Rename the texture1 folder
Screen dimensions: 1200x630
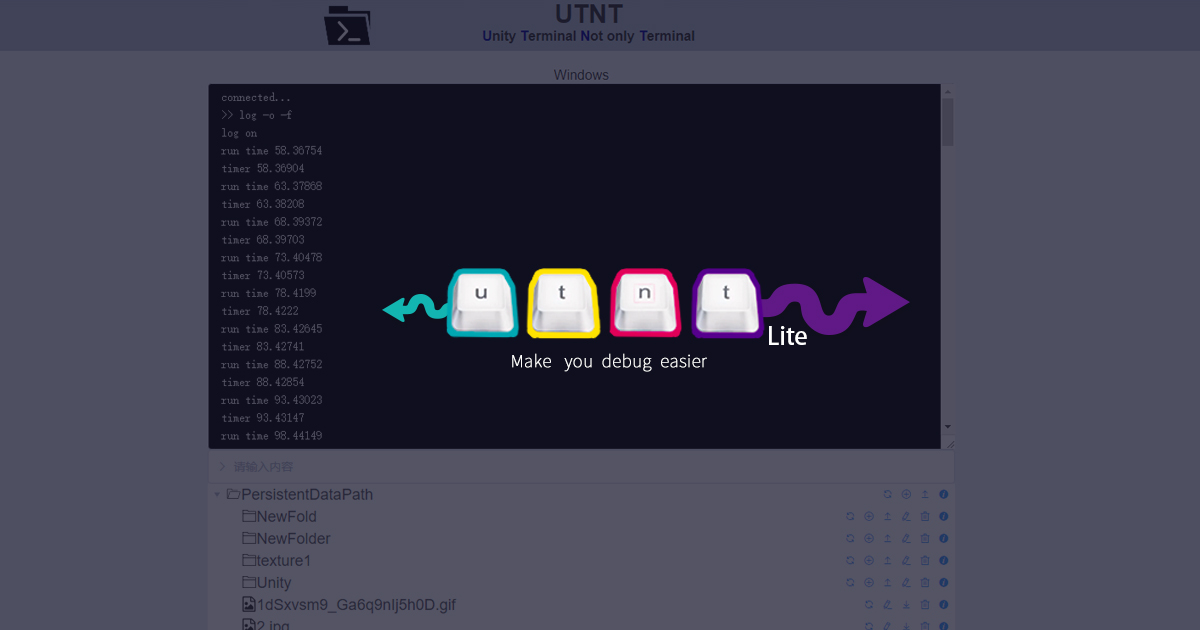coord(906,560)
